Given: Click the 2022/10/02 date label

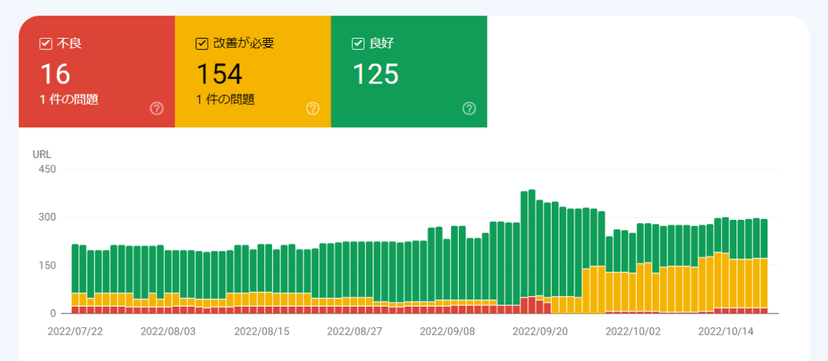Looking at the screenshot, I should pos(633,331).
